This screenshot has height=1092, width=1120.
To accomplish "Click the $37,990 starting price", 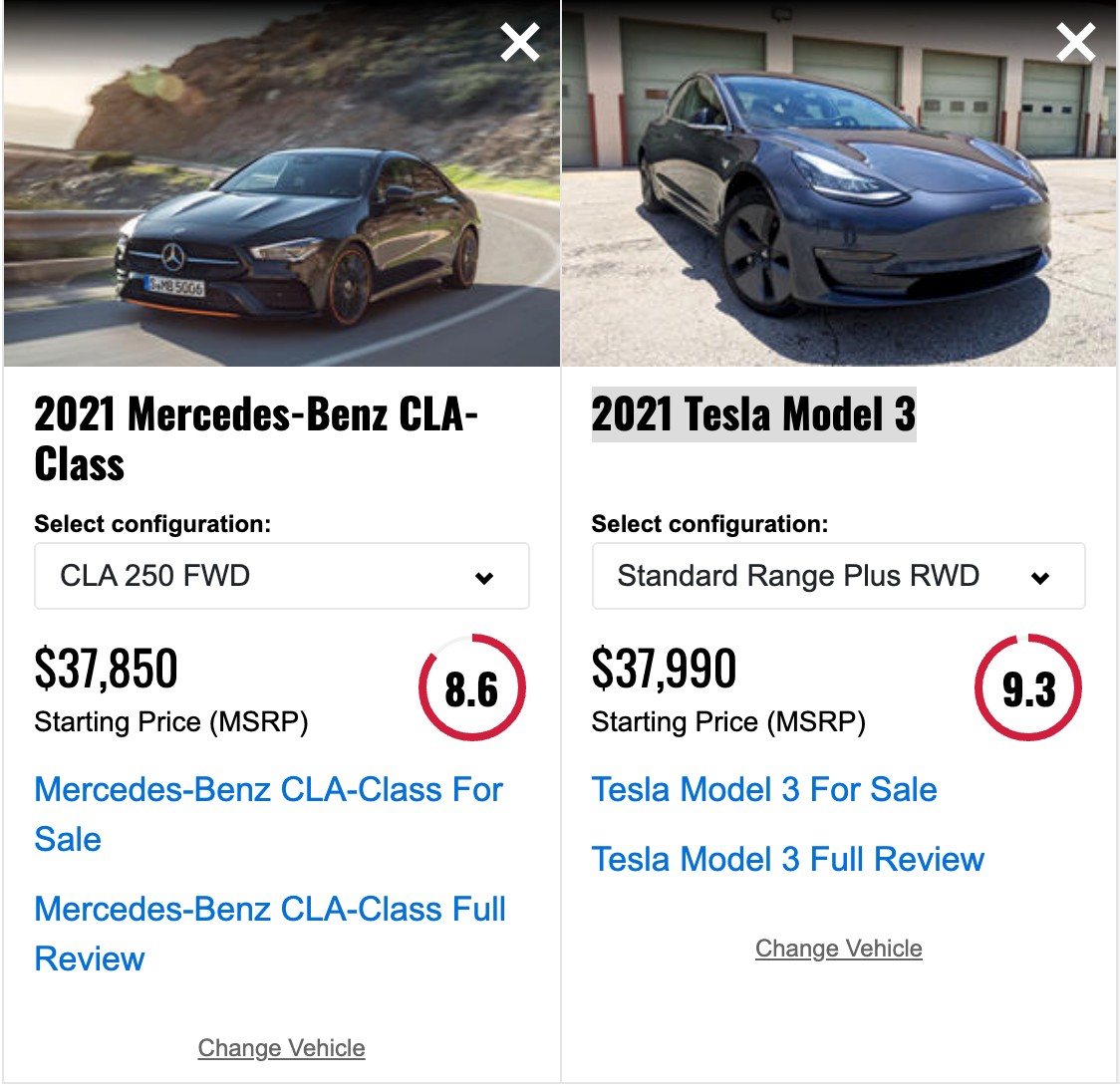I will [x=664, y=669].
